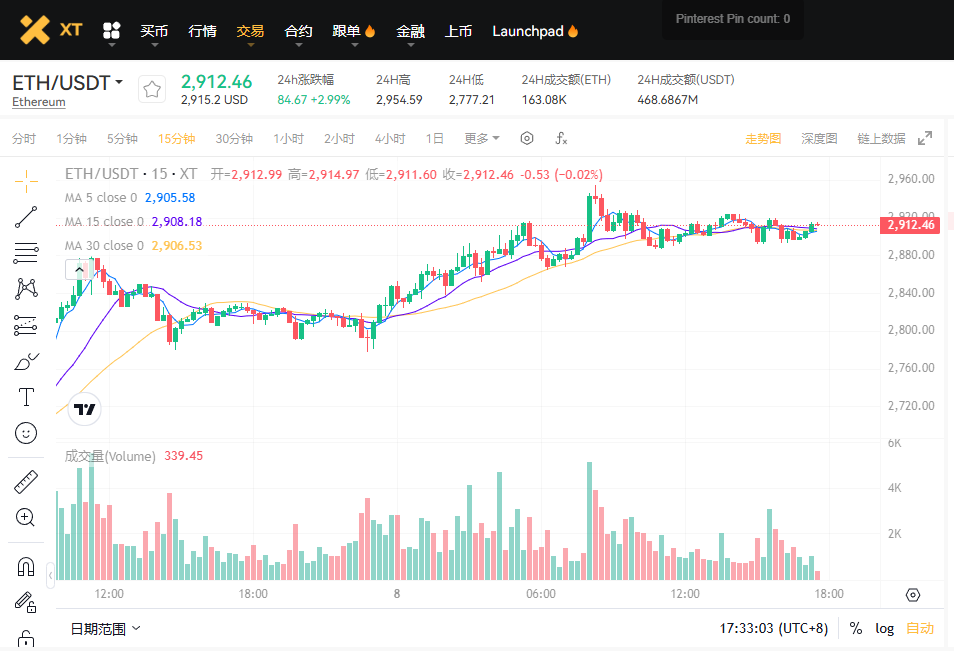
Task: Select the horizontal lines Fibonacci tool
Action: click(x=26, y=253)
